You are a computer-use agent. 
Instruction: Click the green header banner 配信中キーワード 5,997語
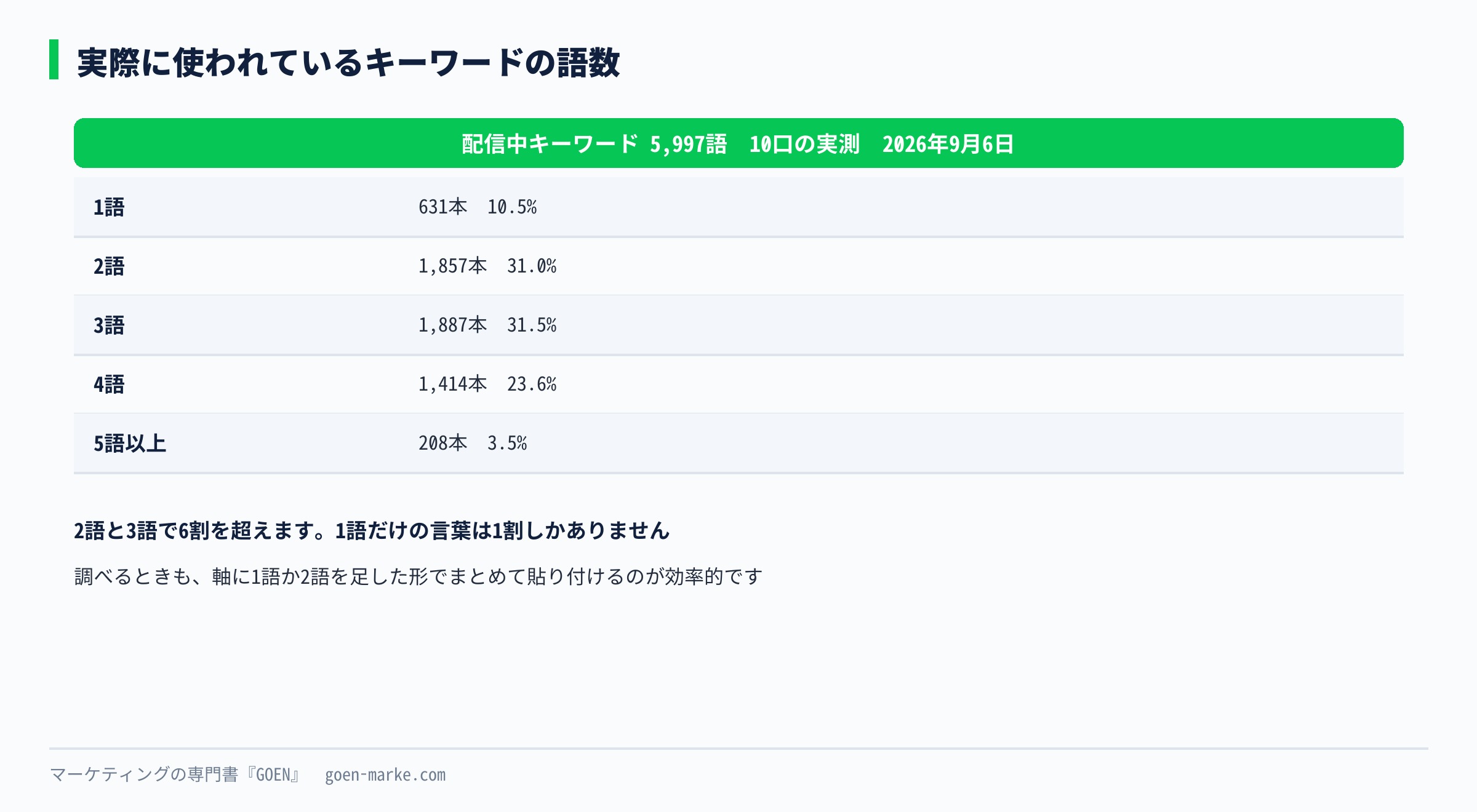pos(738,143)
